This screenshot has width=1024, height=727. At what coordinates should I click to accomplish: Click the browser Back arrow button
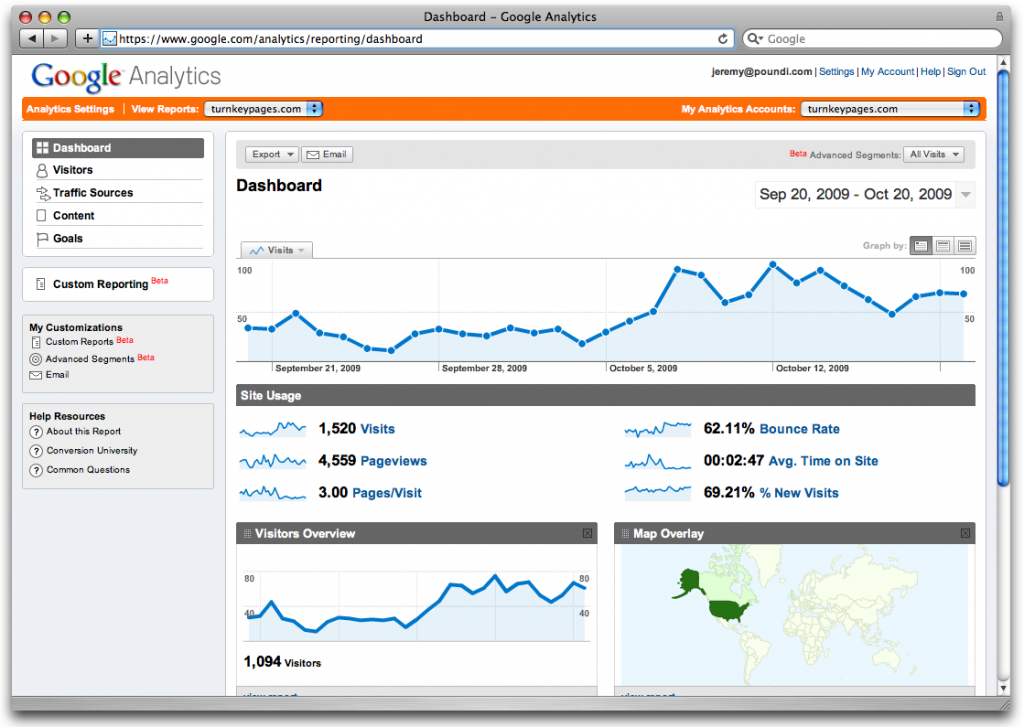[32, 39]
